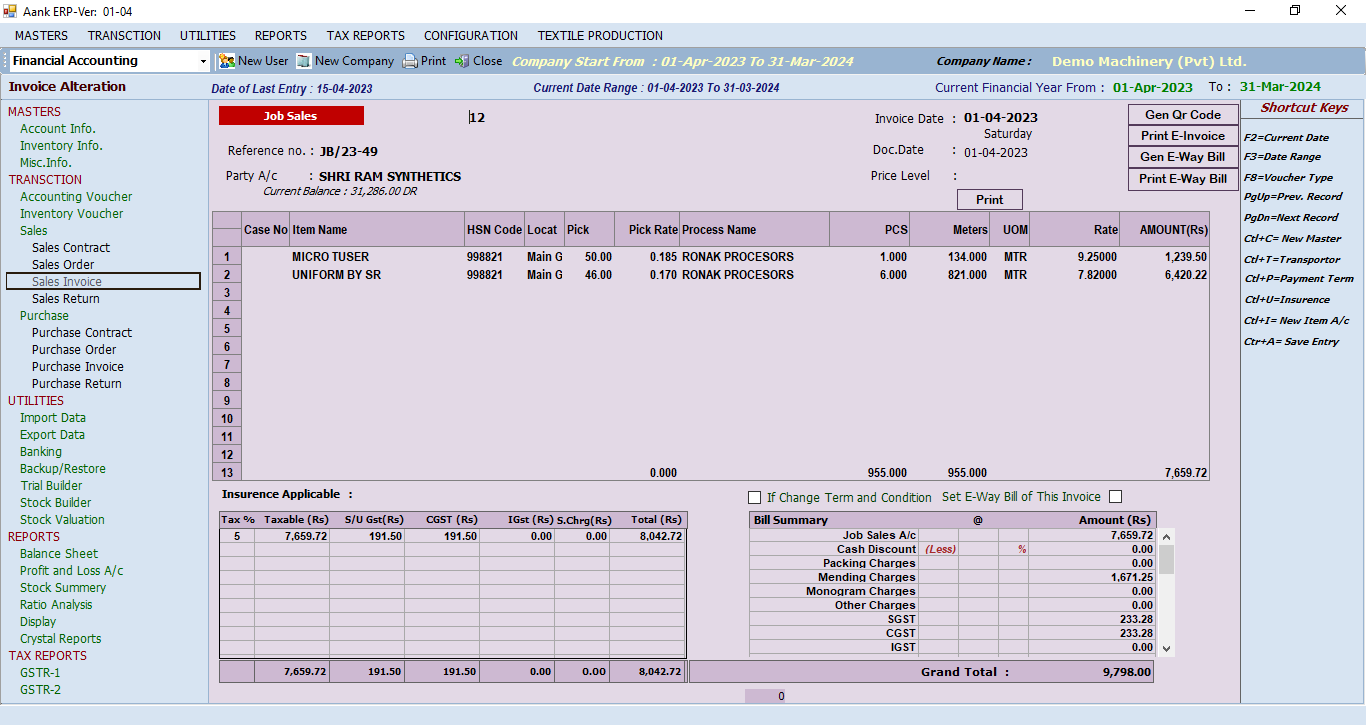This screenshot has width=1366, height=725.
Task: Open GSTR-2 tax report
Action: tap(40, 690)
